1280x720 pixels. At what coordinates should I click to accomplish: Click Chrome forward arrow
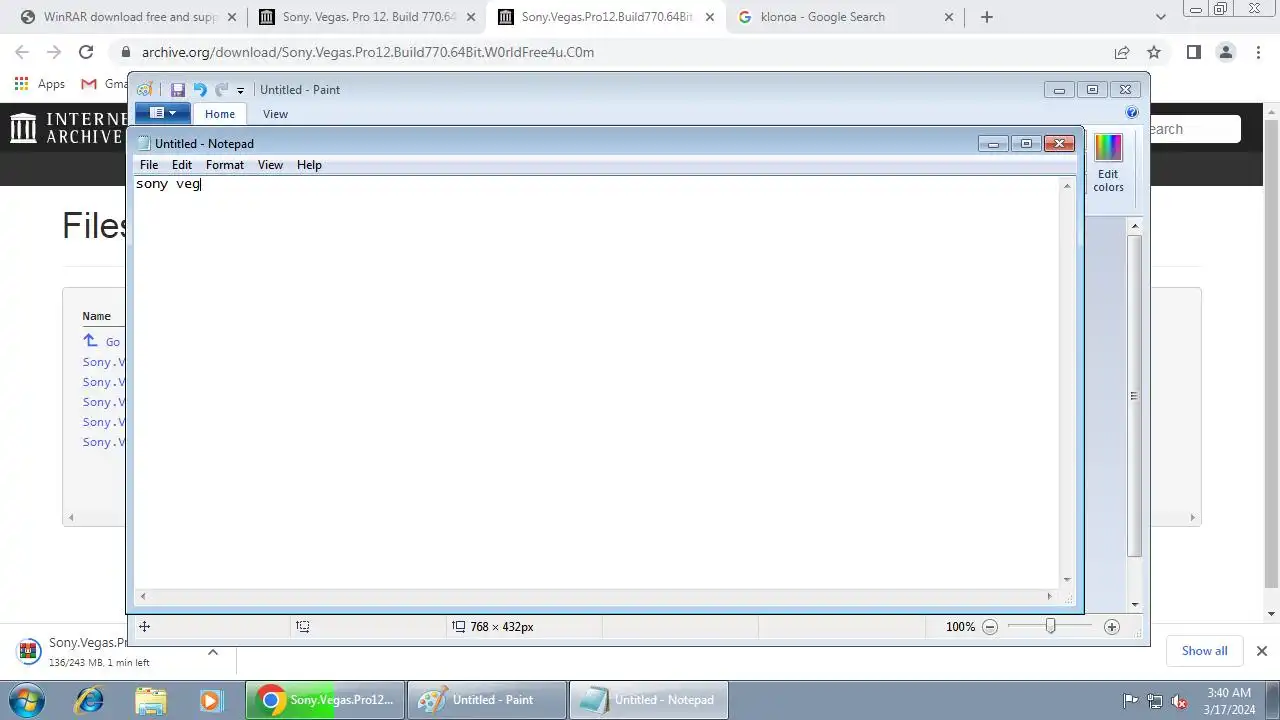[x=54, y=53]
